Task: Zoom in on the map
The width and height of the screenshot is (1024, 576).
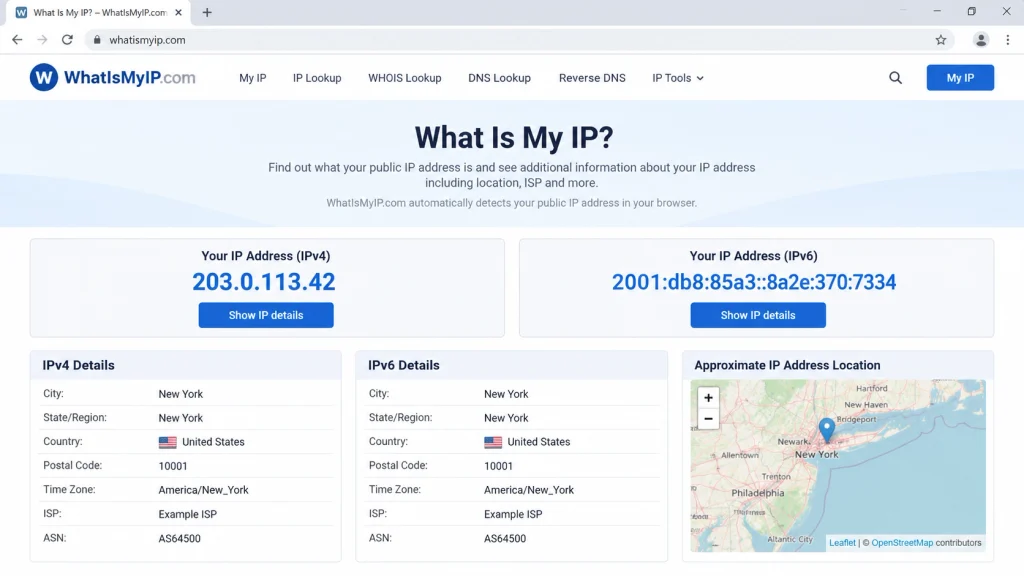Action: point(708,397)
